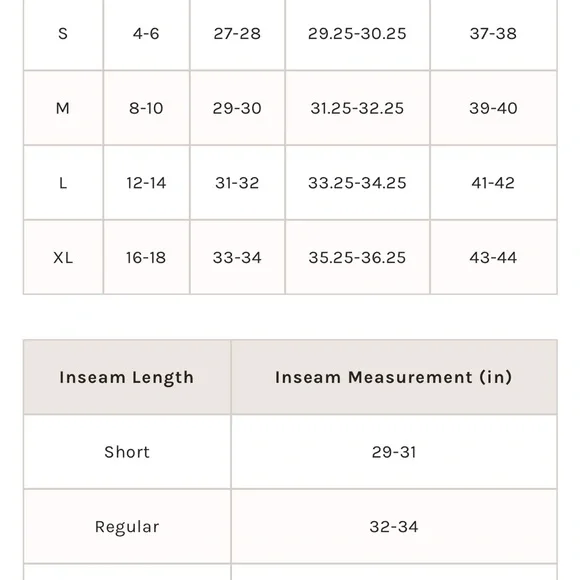Select the 12-14 size cell
The width and height of the screenshot is (580, 580).
click(146, 183)
